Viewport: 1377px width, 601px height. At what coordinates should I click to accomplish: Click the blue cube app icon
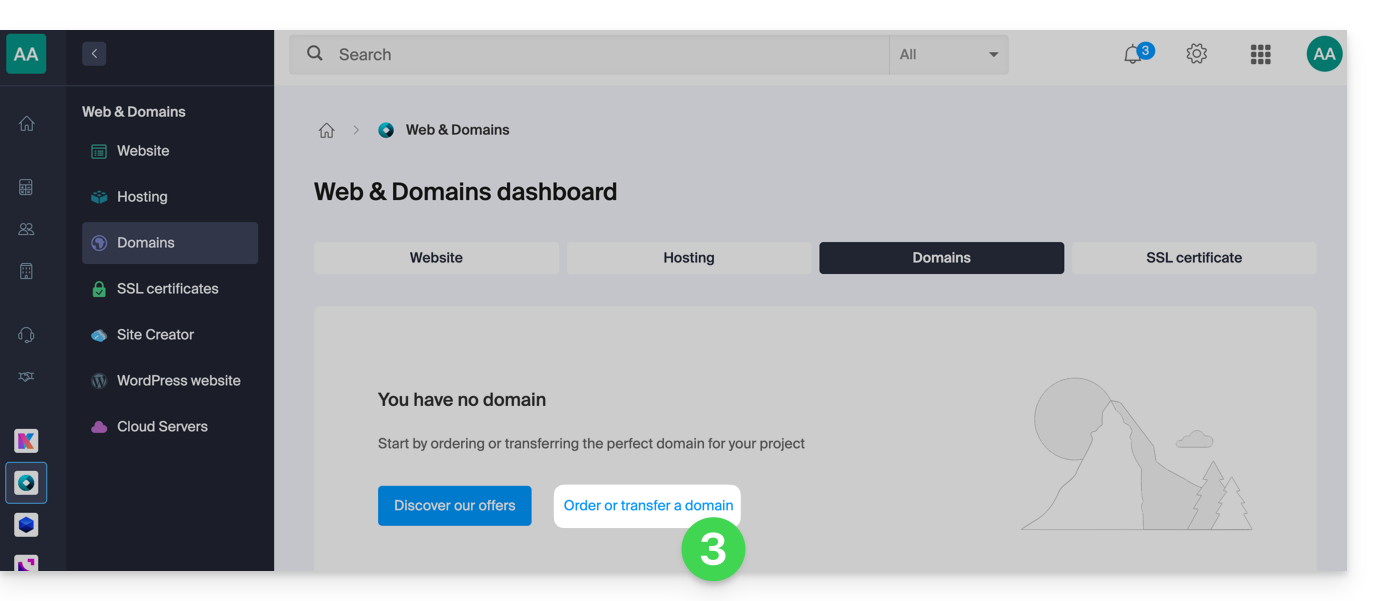27,524
